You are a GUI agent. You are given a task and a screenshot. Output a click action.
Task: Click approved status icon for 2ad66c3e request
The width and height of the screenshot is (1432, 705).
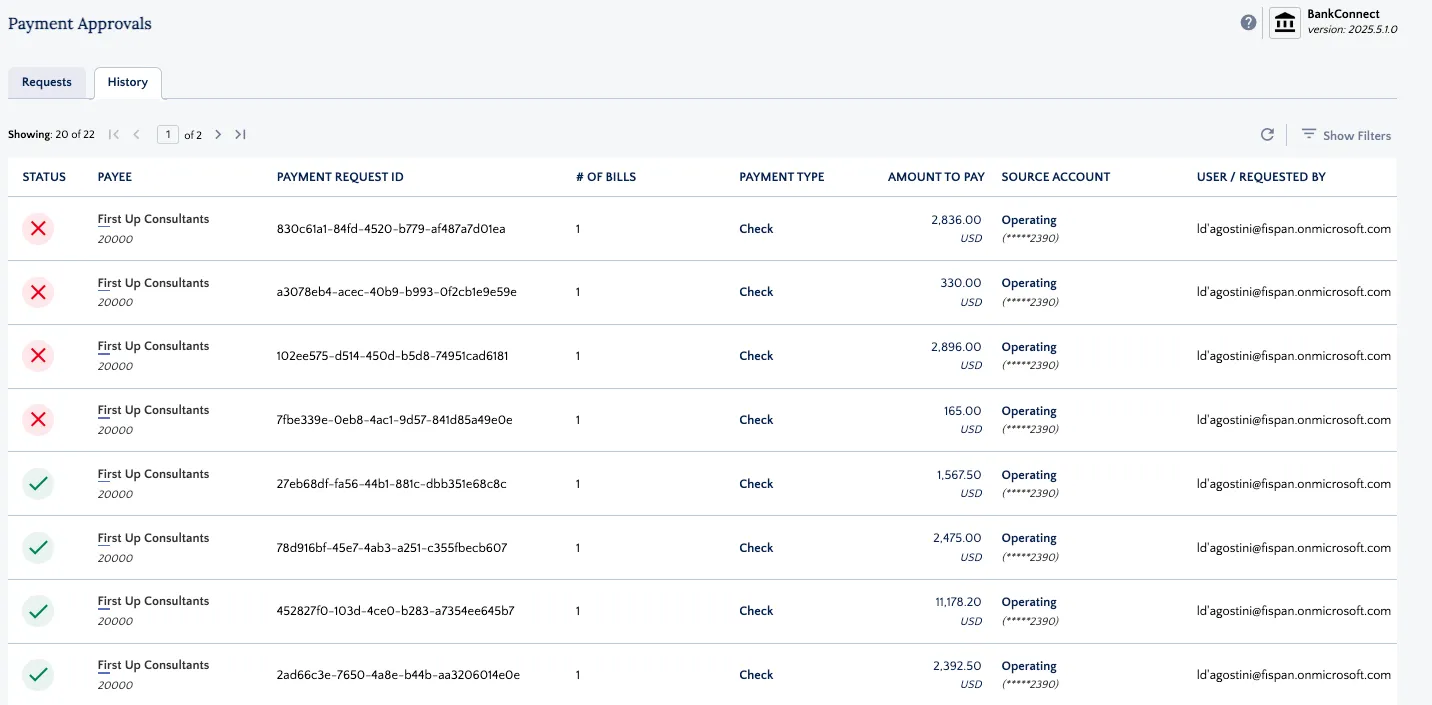click(38, 675)
